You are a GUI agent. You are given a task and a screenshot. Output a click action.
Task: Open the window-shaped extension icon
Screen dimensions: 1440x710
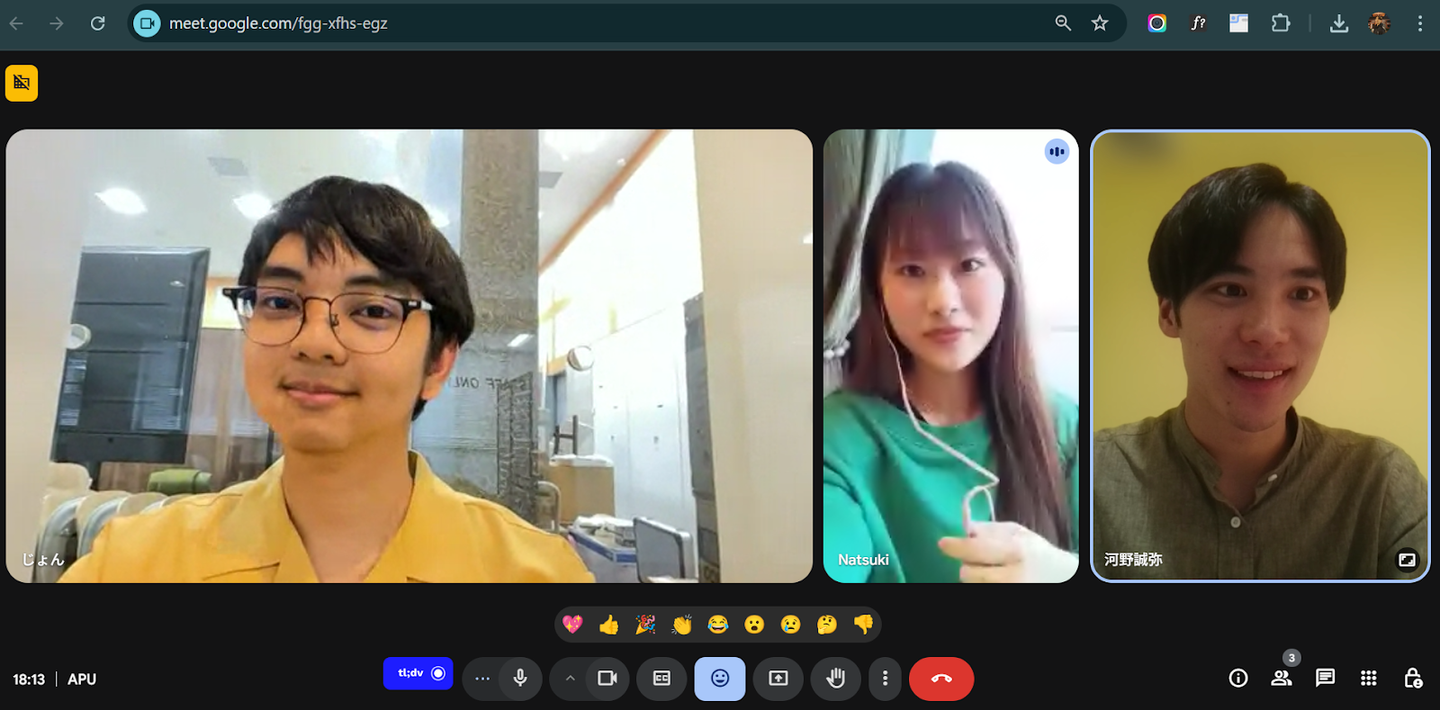(1239, 23)
